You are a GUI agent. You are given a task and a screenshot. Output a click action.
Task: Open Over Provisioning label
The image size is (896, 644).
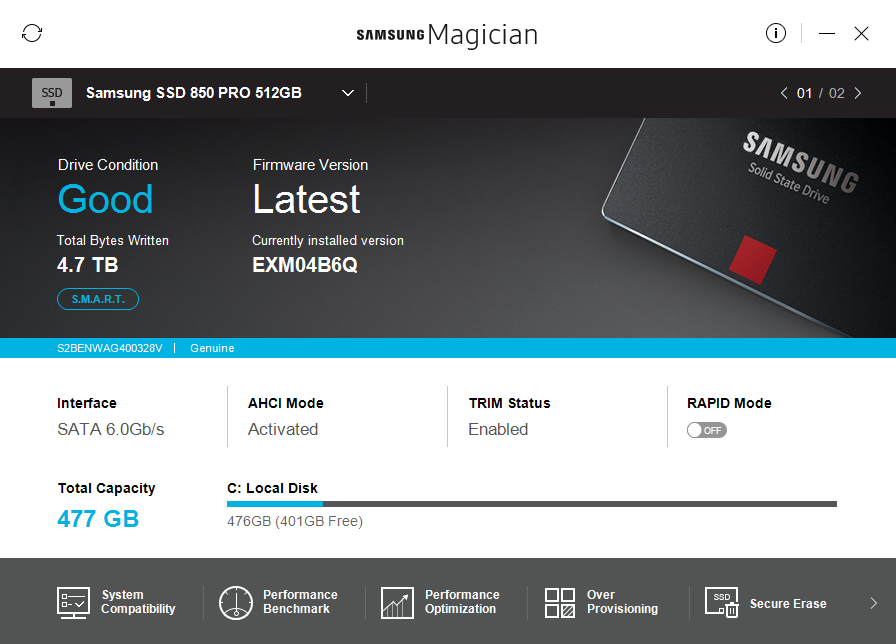click(622, 602)
